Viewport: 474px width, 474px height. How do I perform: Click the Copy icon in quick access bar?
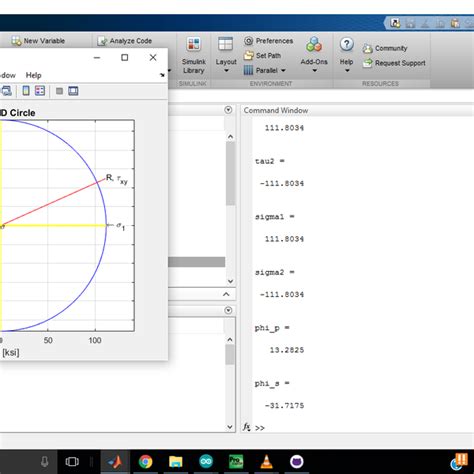(440, 23)
